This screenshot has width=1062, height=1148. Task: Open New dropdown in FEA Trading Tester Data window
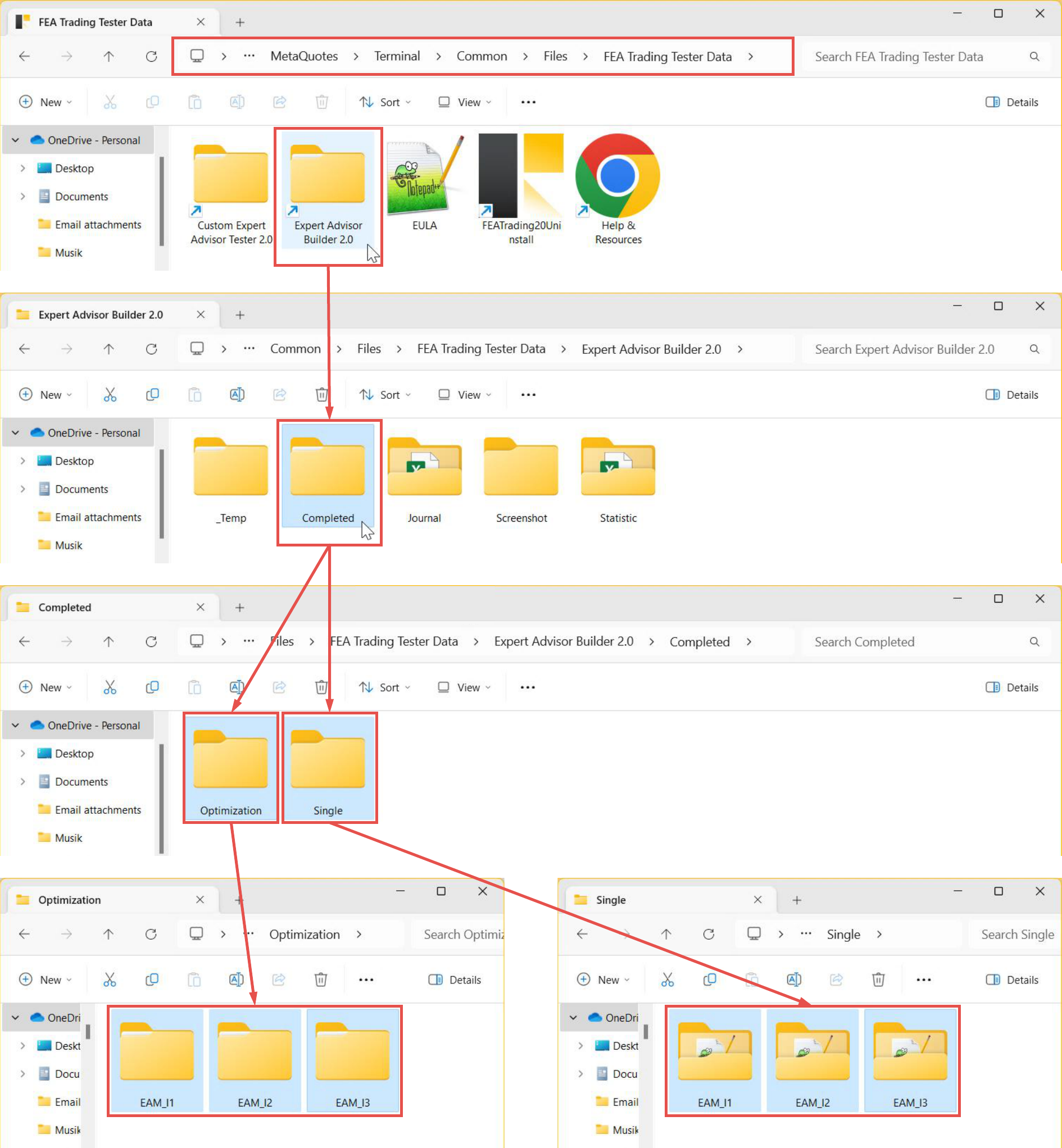point(46,102)
